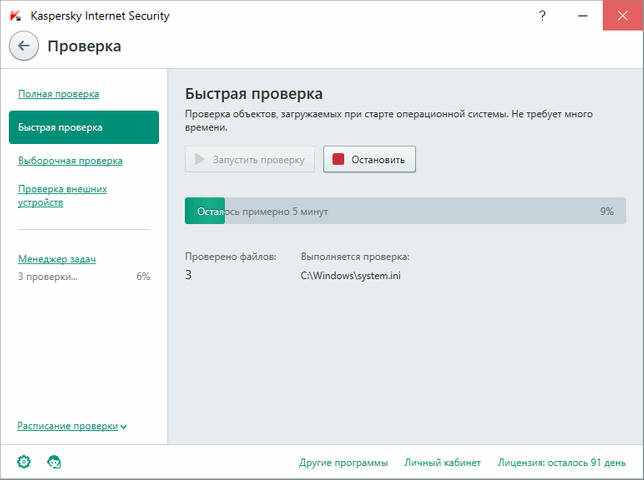This screenshot has width=644, height=480.
Task: Select Быстрая проверка in the sidebar
Action: 84,127
